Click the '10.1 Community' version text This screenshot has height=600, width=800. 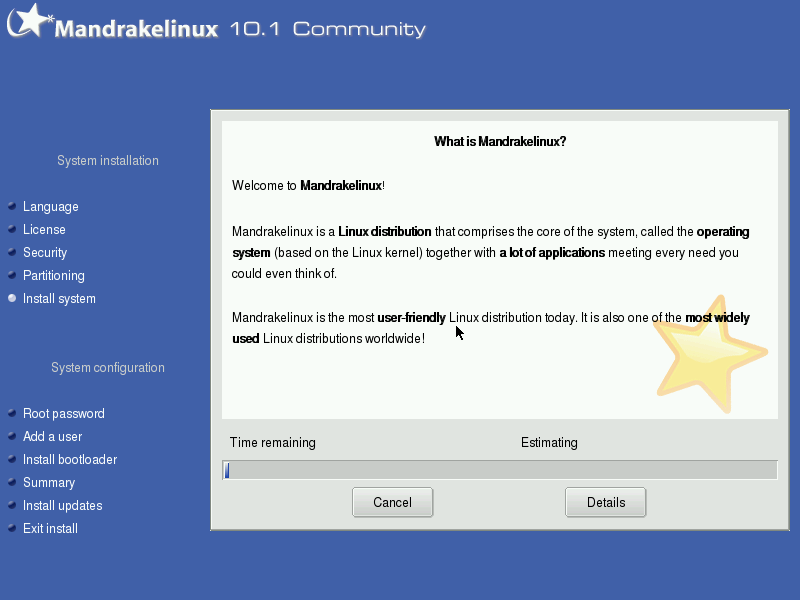coord(328,29)
